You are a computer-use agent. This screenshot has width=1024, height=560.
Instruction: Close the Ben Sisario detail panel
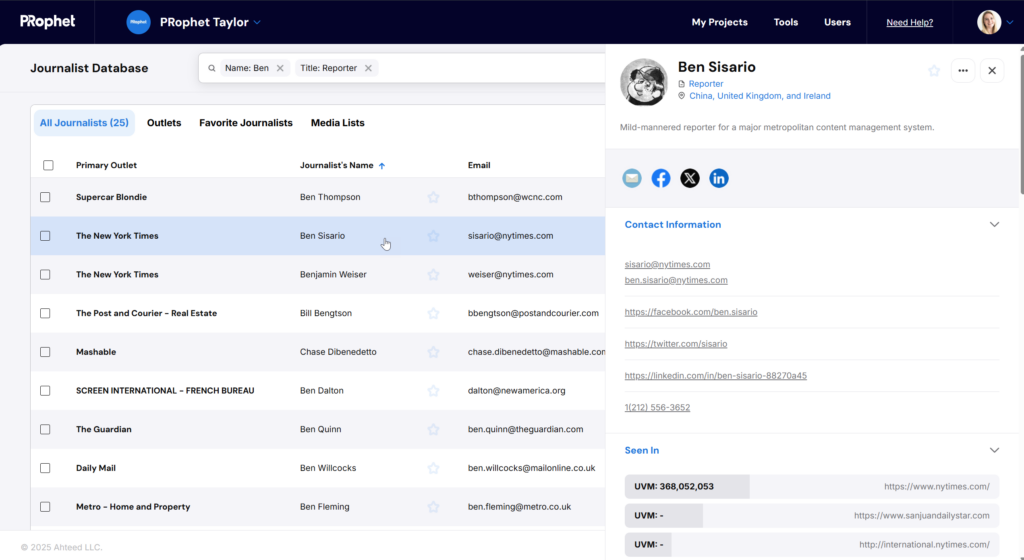tap(992, 70)
